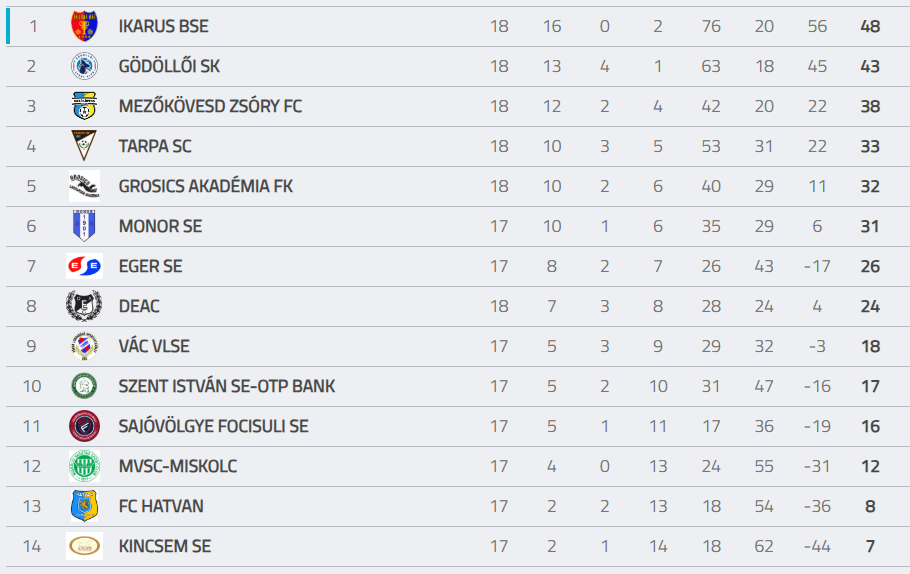Click the Sajóvölgye Focisuli SE badge
910x574 pixels.
pyautogui.click(x=84, y=426)
